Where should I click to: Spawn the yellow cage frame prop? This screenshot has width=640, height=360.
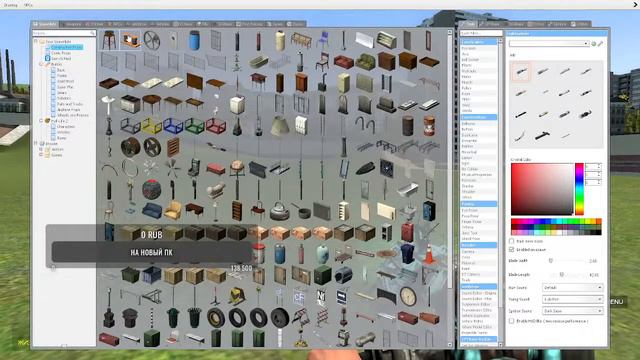point(152,125)
